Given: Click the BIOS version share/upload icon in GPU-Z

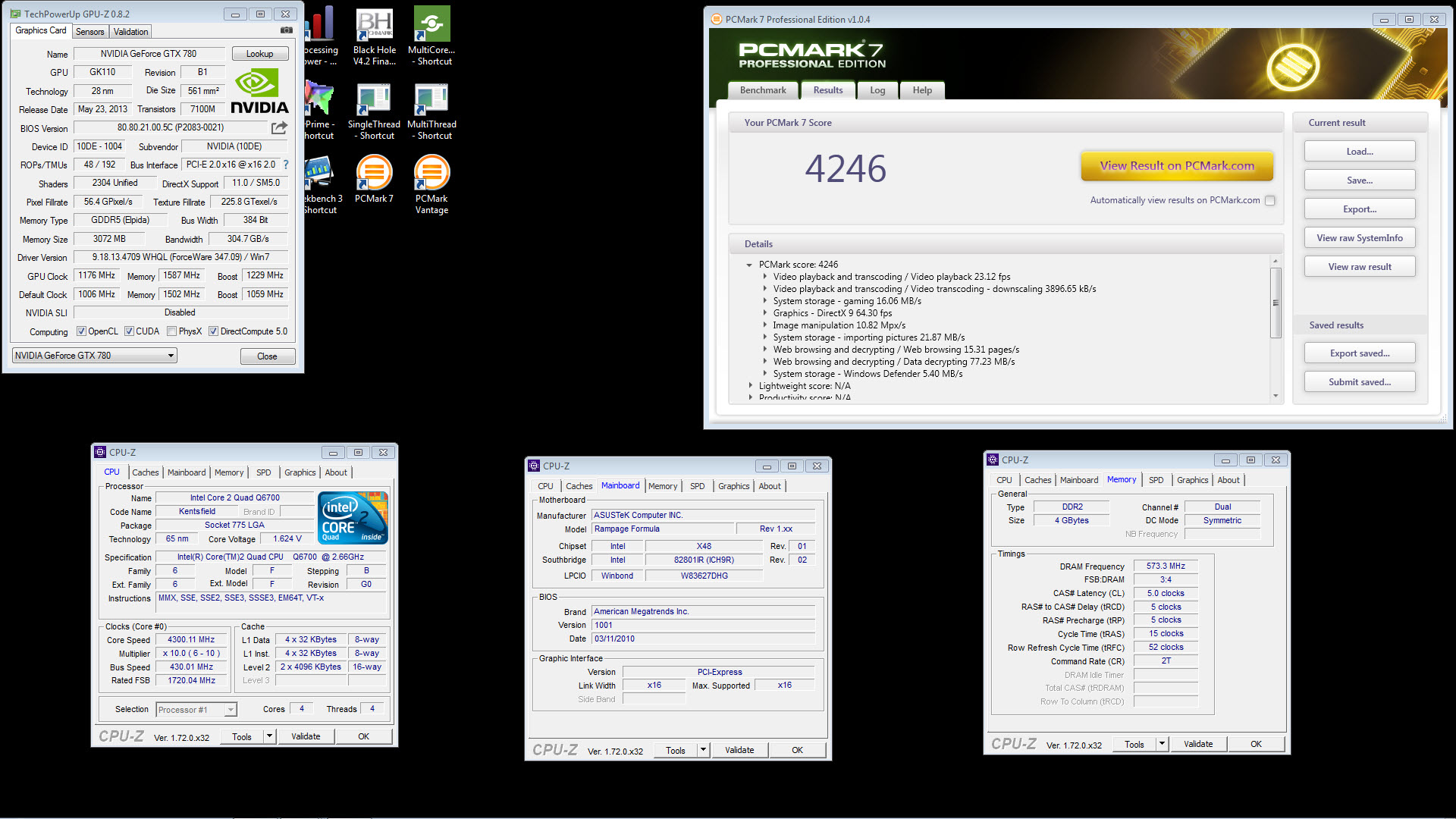Looking at the screenshot, I should click(279, 127).
